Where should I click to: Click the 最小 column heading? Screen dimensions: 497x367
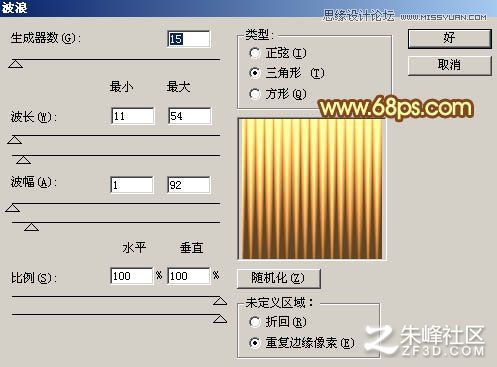121,87
